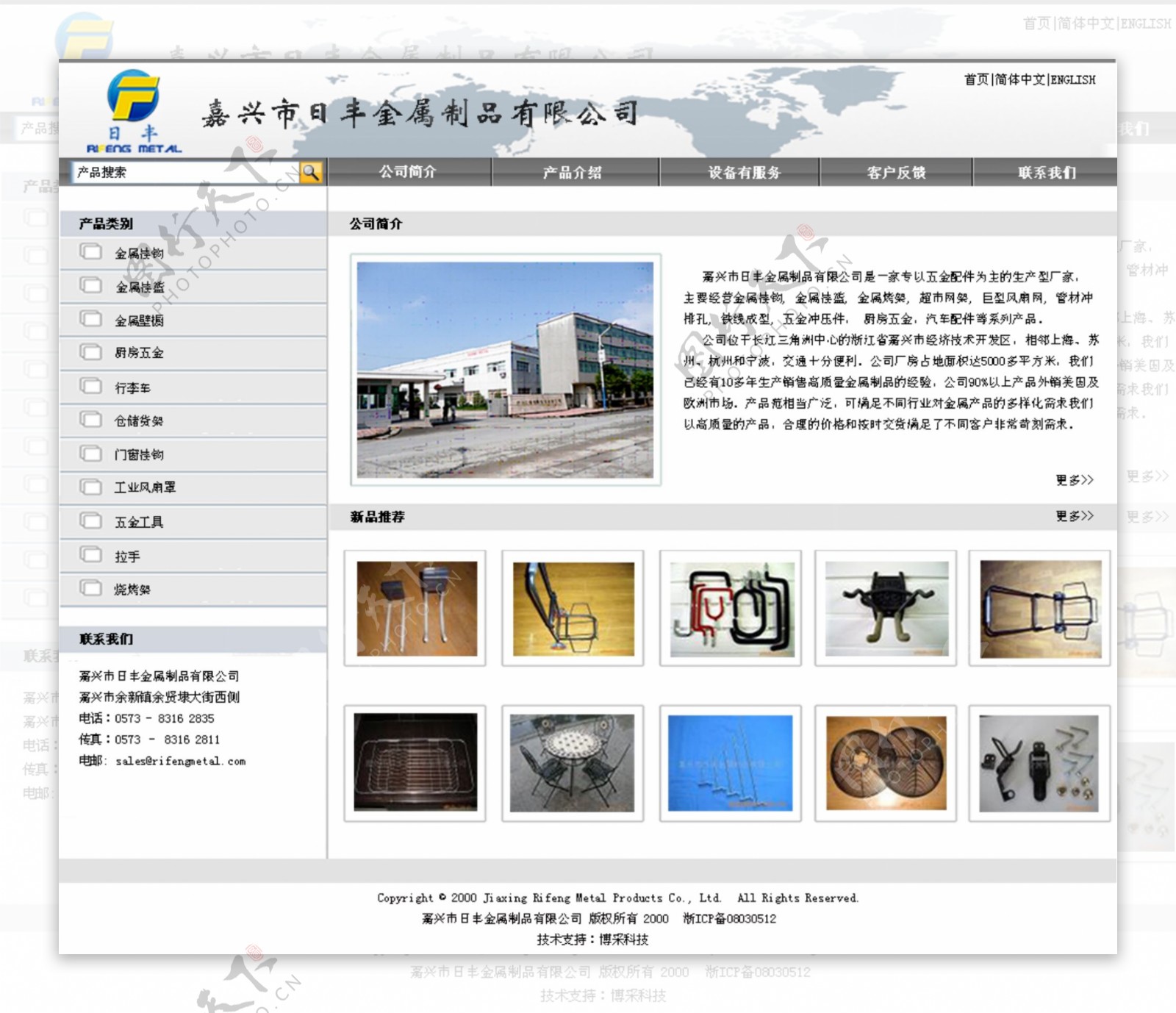Switch language to 简体中文
Viewport: 1176px width, 1013px height.
pos(1019,79)
